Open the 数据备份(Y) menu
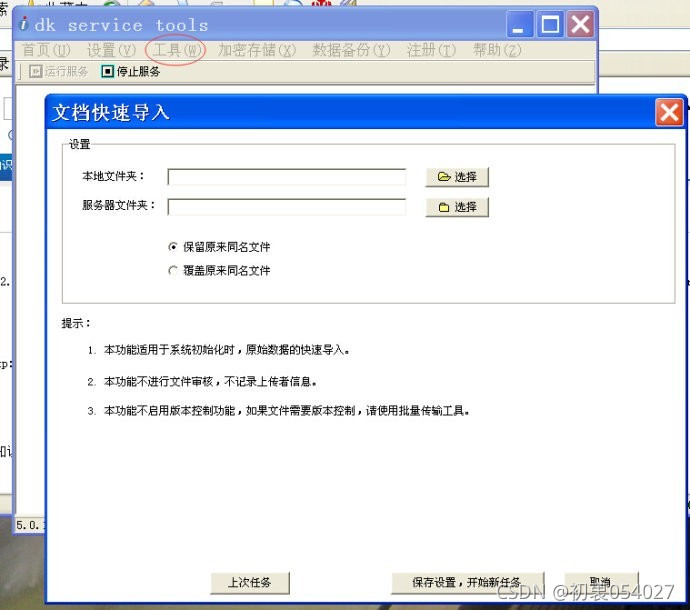690x610 pixels. (351, 50)
